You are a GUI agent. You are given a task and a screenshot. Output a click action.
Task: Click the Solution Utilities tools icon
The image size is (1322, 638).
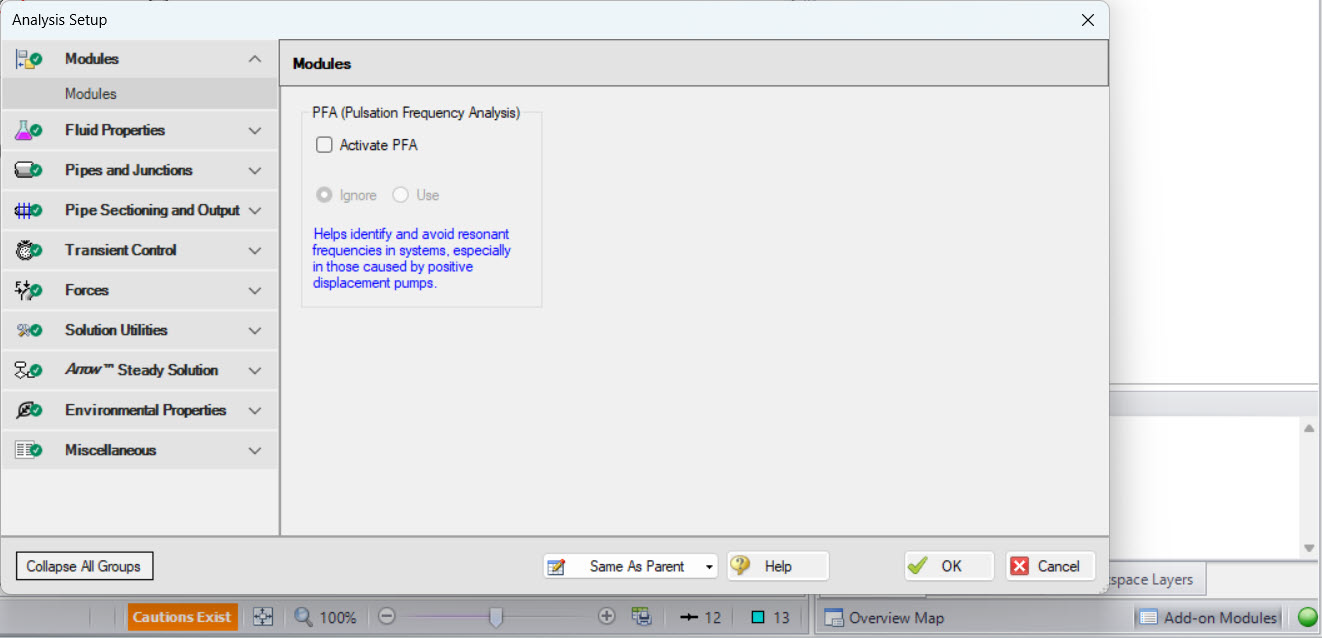(x=28, y=330)
